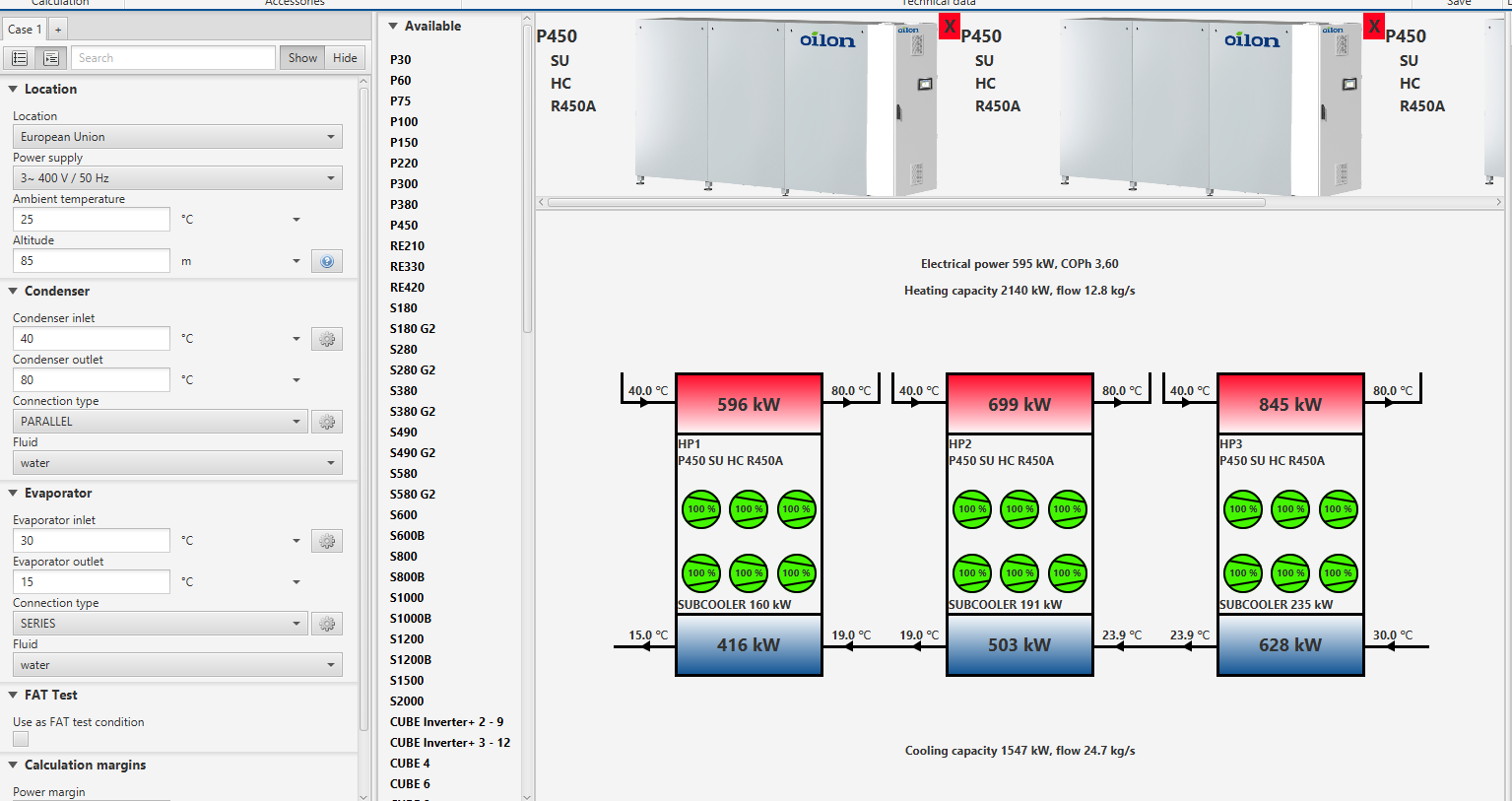Open Ambient temperature unit dropdown arrow
1512x801 pixels.
[296, 220]
